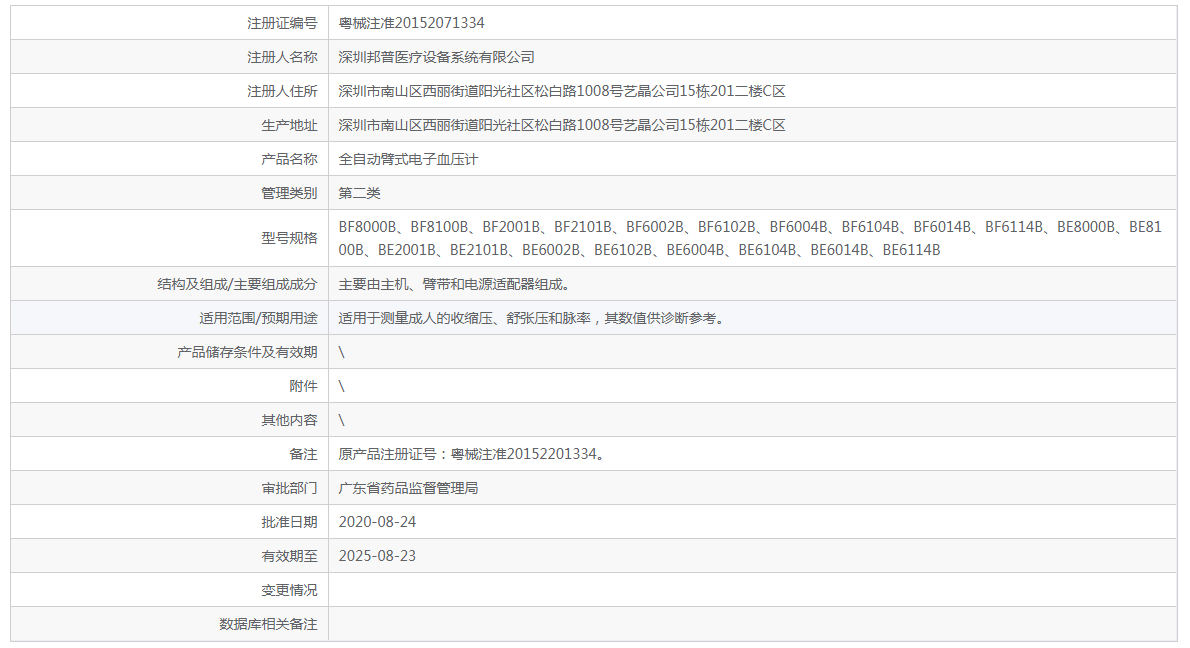Click model list starting with BF8000B

coord(750,238)
